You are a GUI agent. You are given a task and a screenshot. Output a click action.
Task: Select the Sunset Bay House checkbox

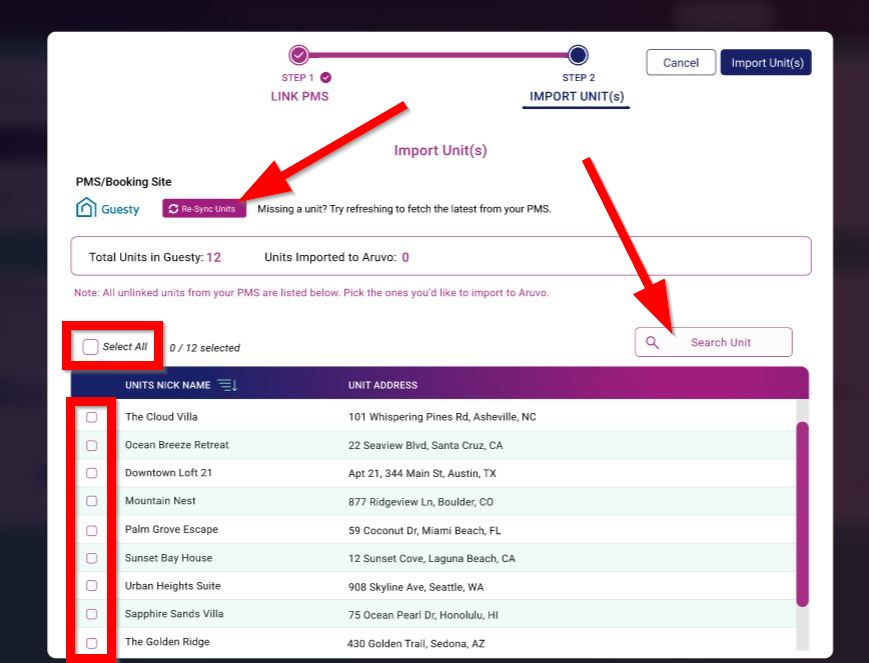(x=91, y=558)
